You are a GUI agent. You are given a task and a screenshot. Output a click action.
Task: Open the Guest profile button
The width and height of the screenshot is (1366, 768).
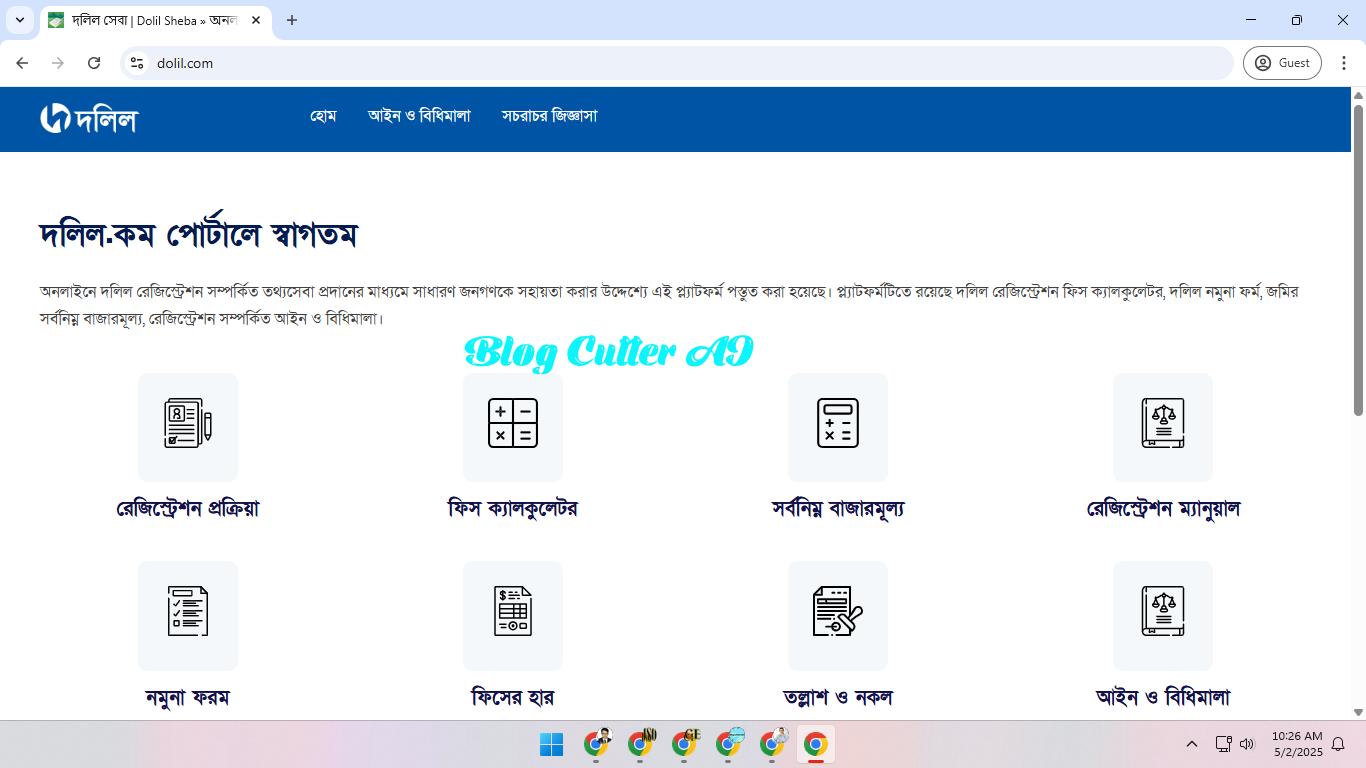1282,62
